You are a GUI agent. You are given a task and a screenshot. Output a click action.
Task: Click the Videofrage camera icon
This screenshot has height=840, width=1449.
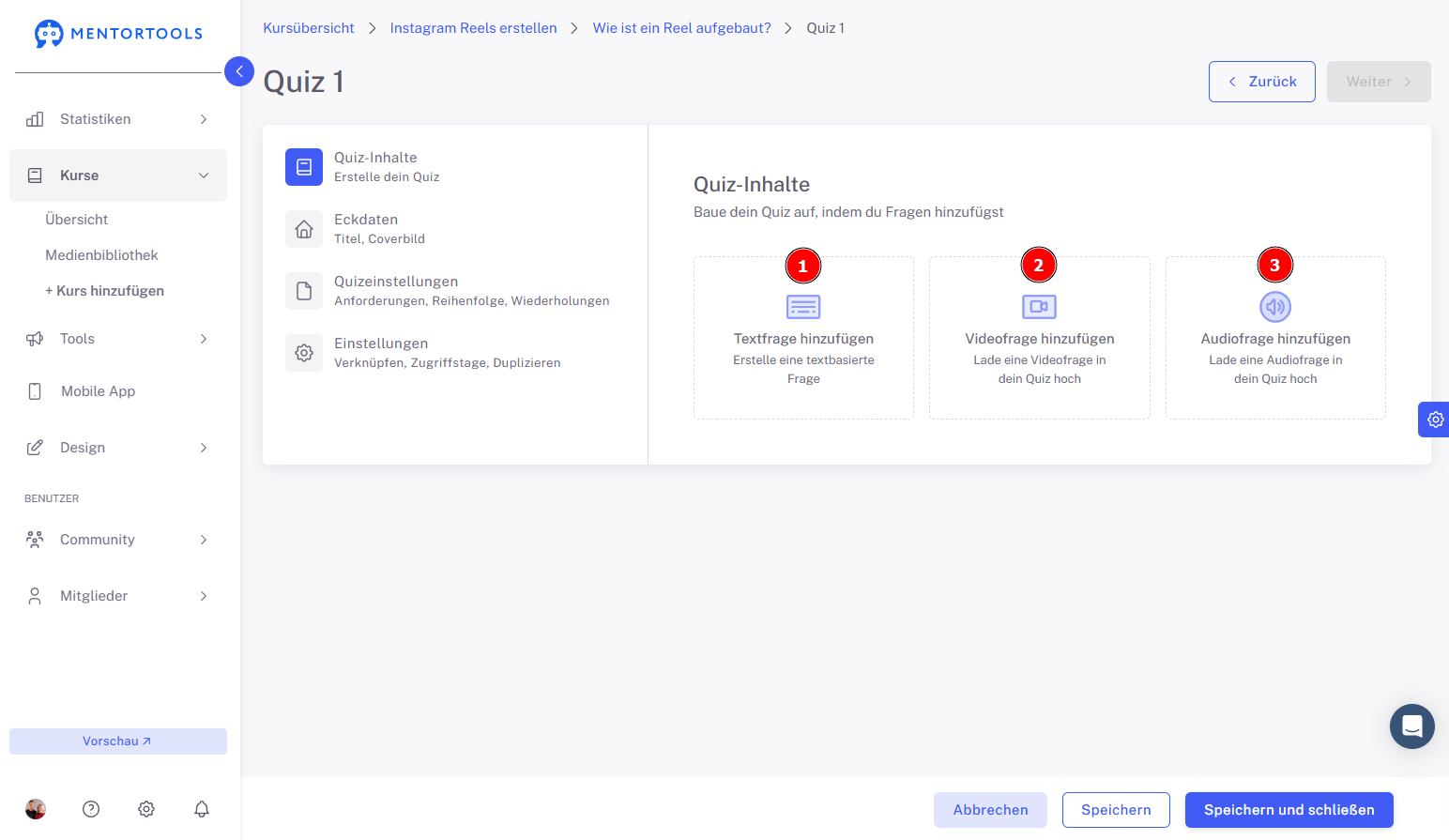1039,307
